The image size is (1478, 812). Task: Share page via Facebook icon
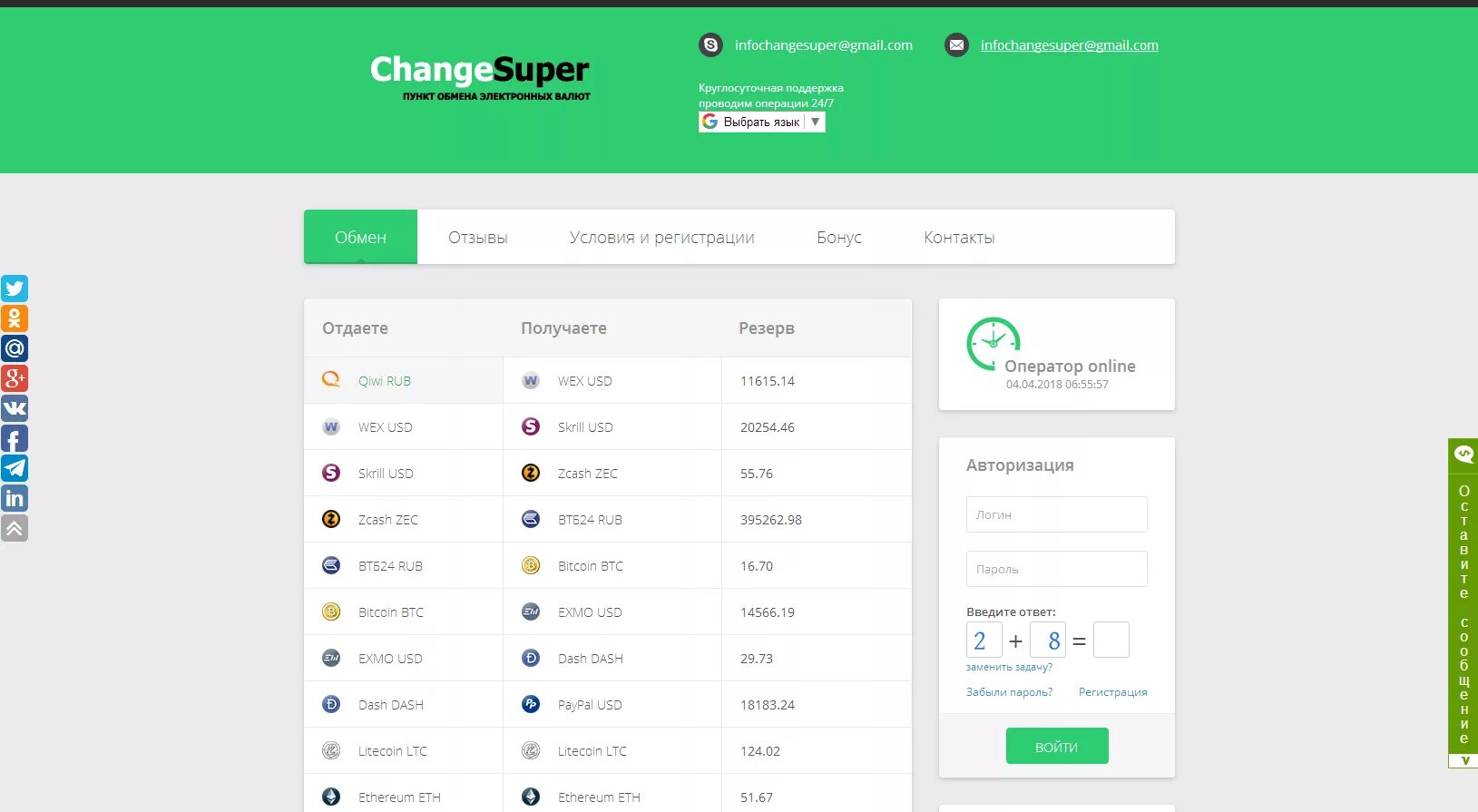coord(15,438)
